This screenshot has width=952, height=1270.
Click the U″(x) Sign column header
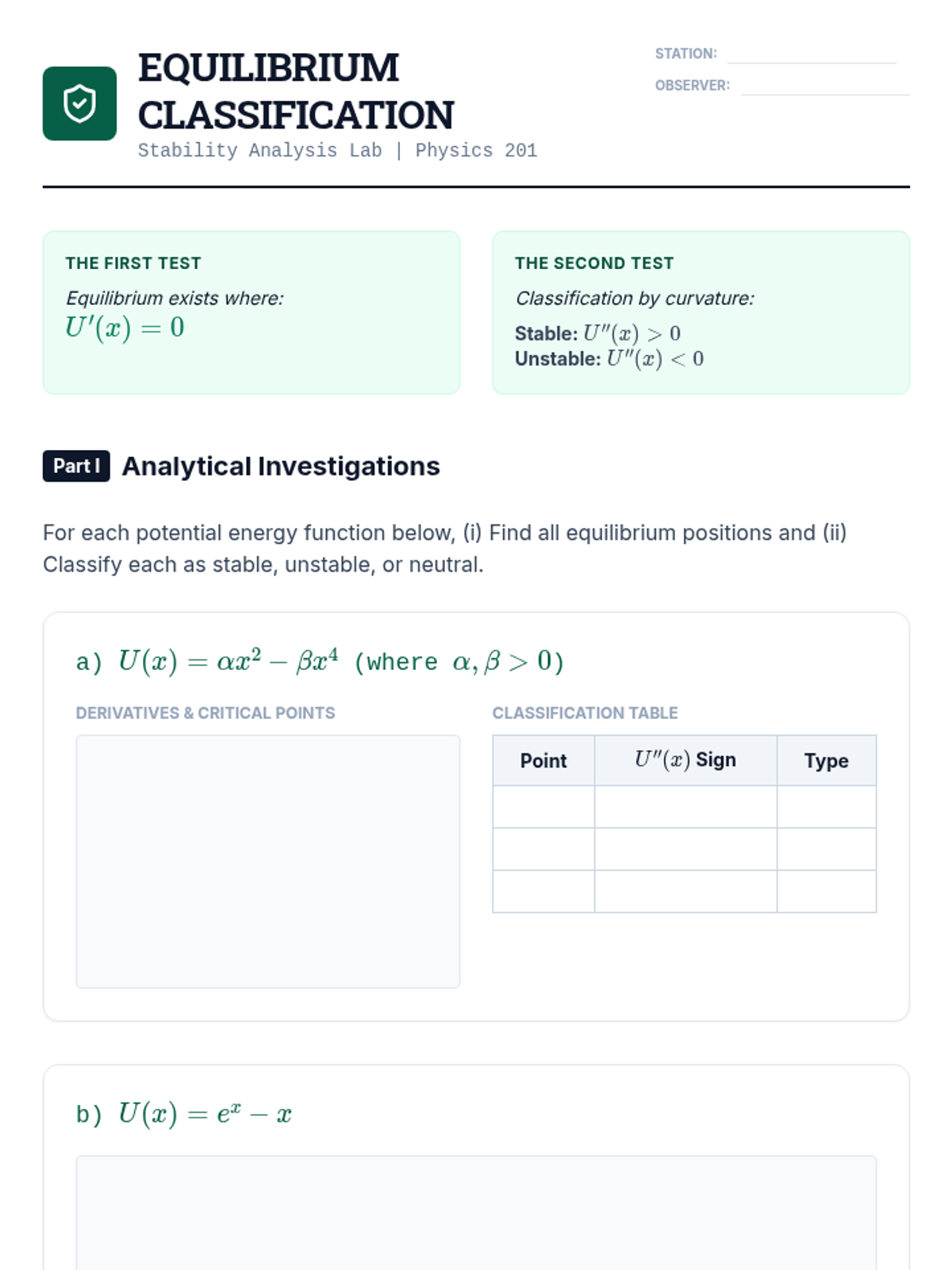(685, 760)
